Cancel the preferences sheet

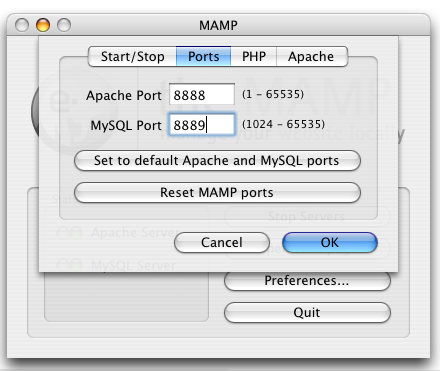[x=222, y=242]
